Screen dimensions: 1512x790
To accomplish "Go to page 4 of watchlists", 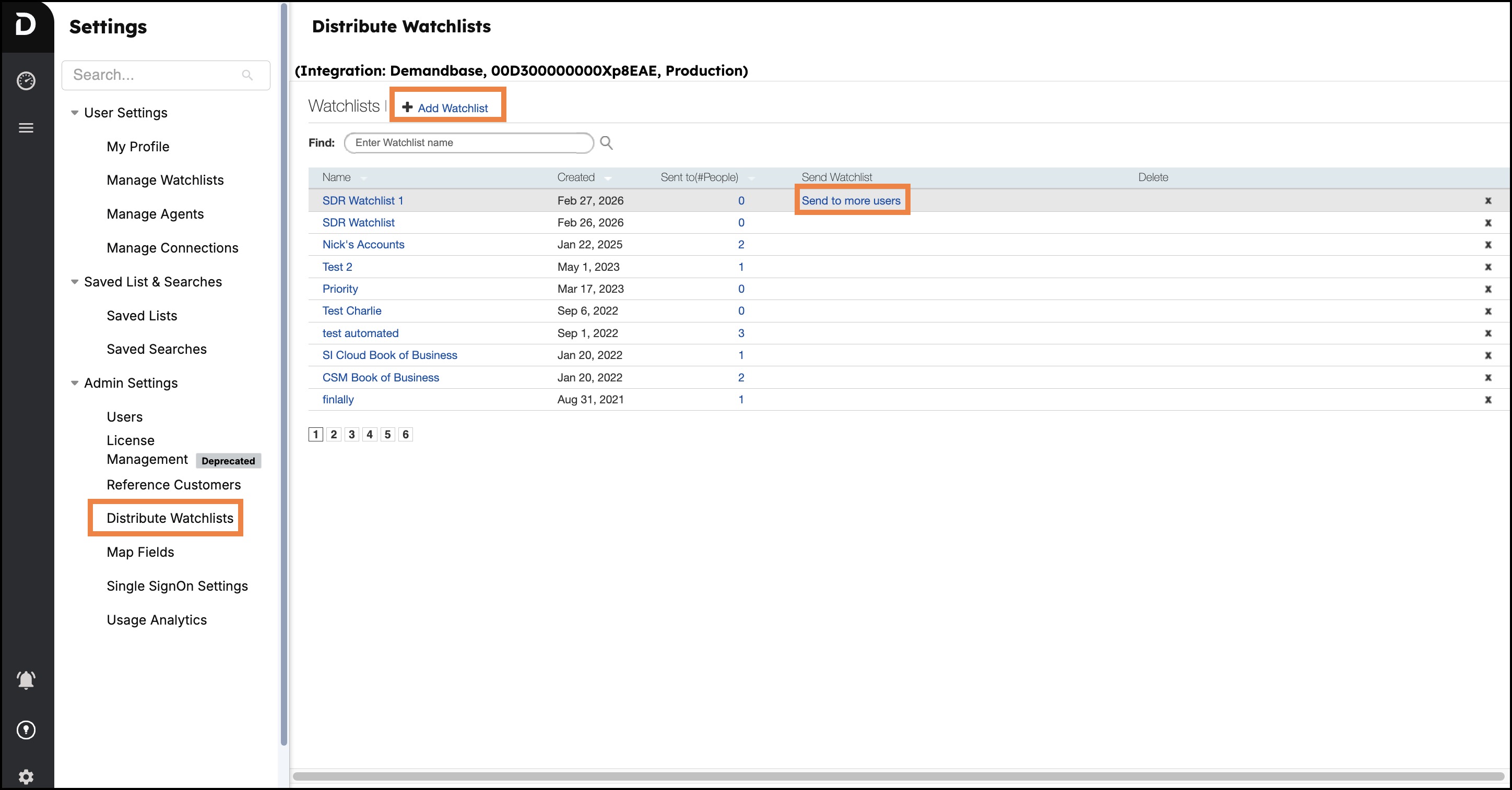I will point(369,435).
